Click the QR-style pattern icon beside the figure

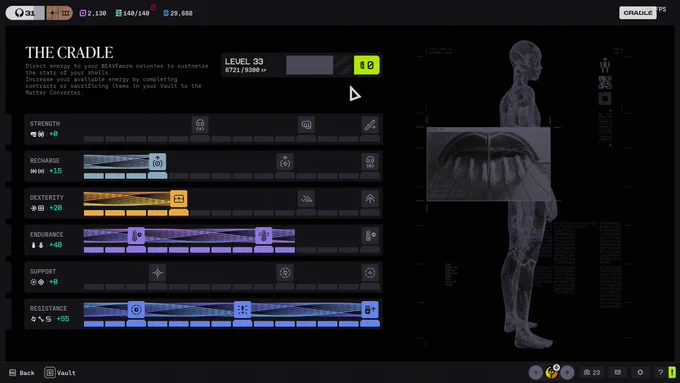tap(605, 82)
